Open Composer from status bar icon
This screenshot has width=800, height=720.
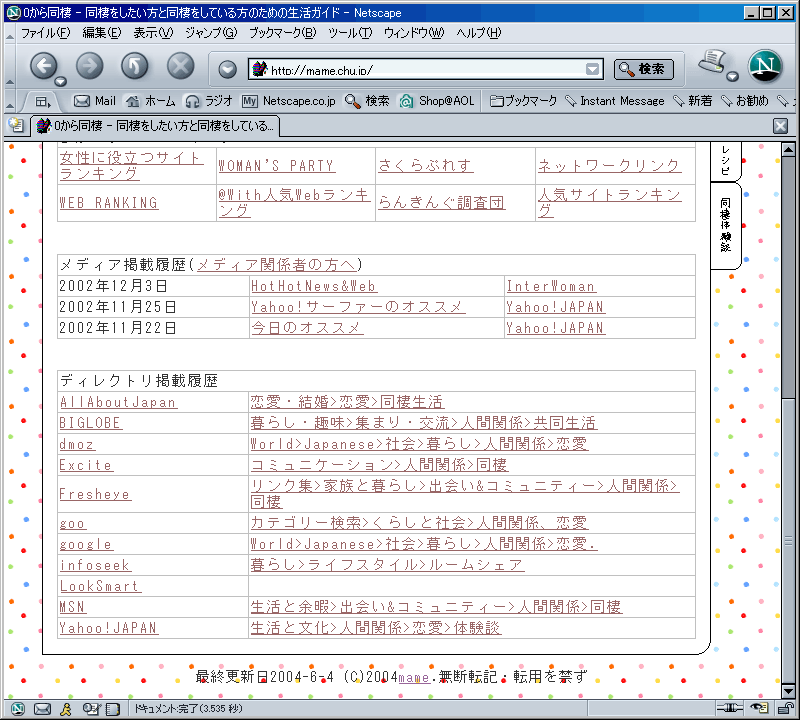(x=91, y=708)
